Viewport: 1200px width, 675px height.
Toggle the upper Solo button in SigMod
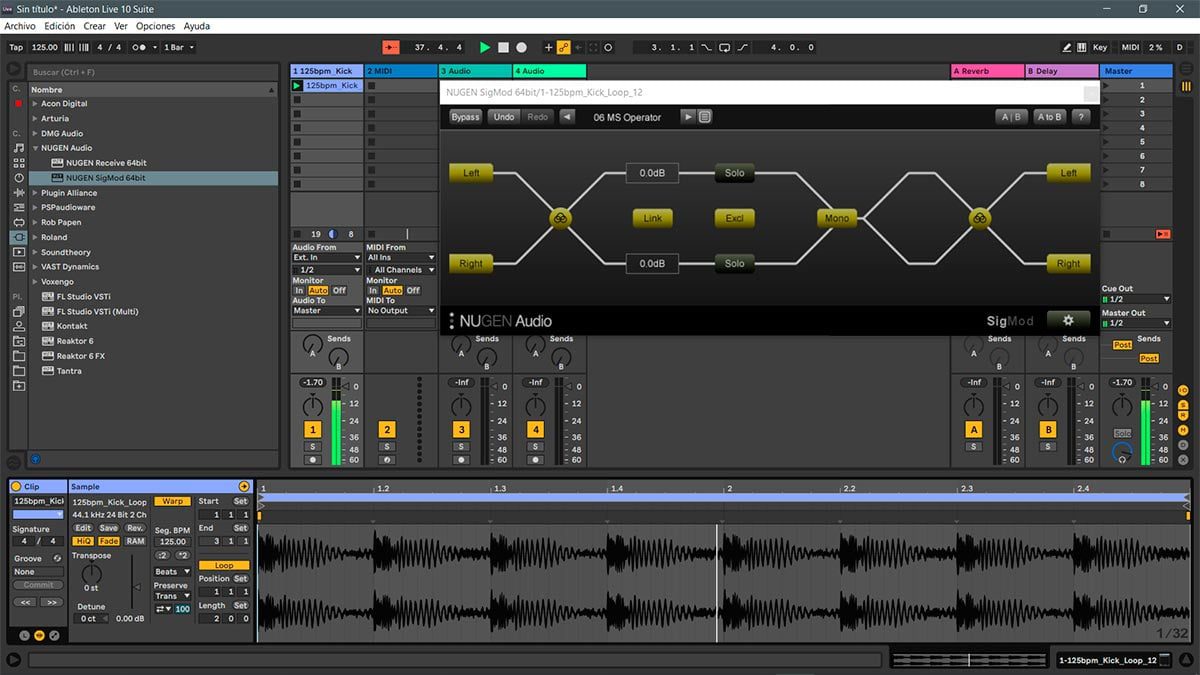click(x=735, y=173)
